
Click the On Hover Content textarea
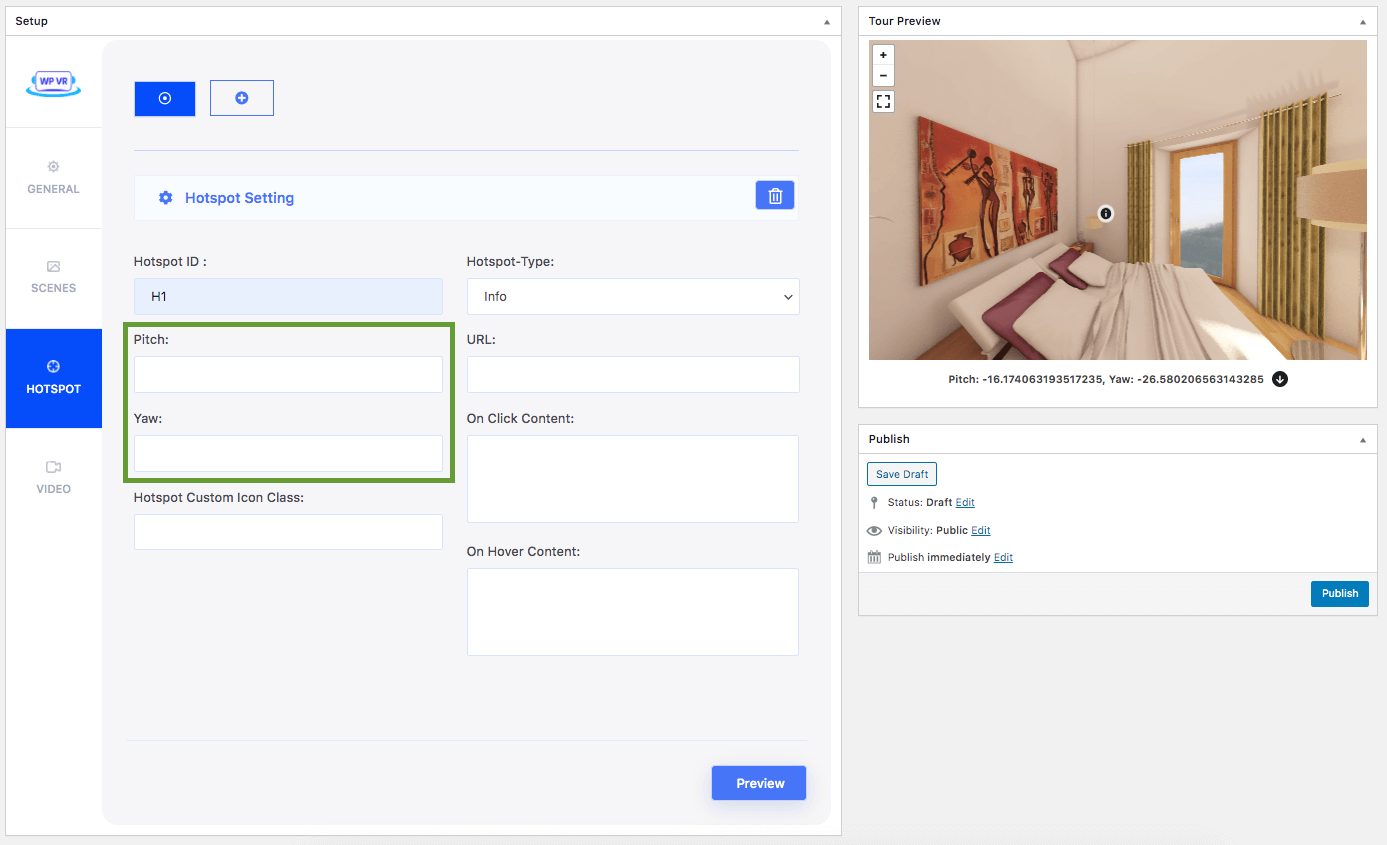click(x=633, y=612)
